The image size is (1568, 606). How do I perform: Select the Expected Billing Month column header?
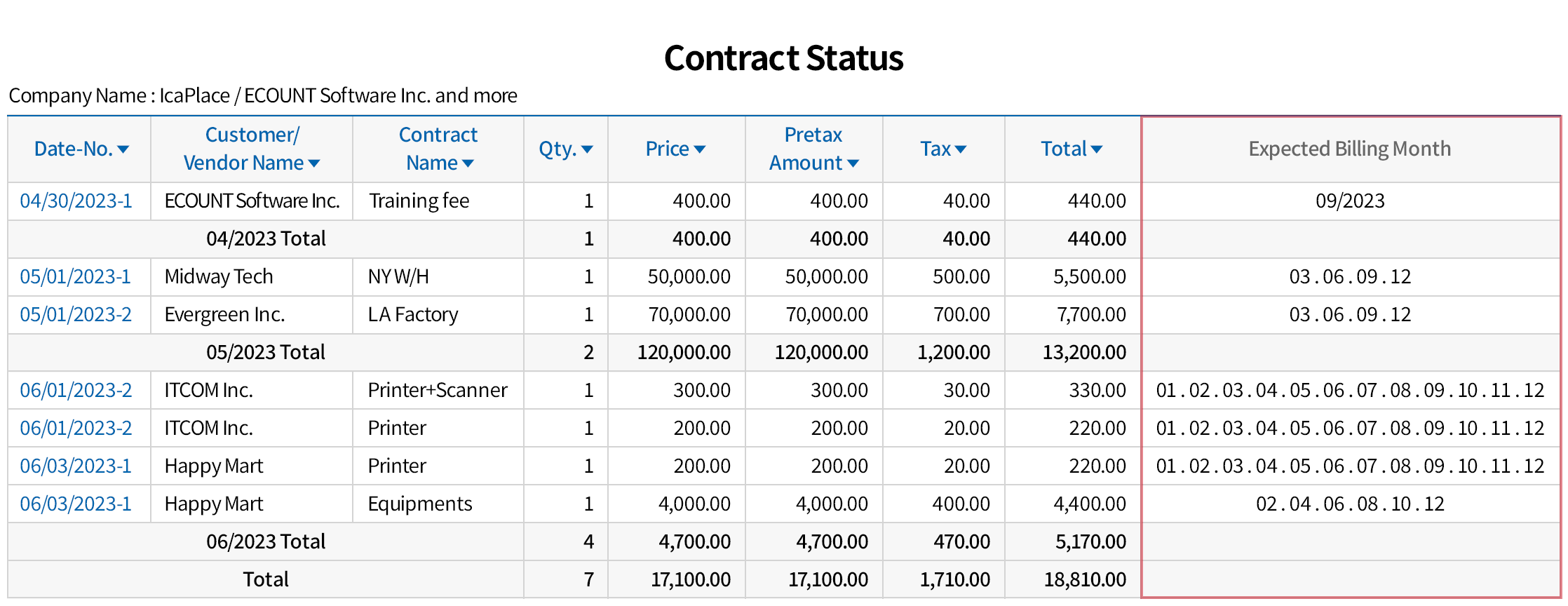tap(1349, 149)
